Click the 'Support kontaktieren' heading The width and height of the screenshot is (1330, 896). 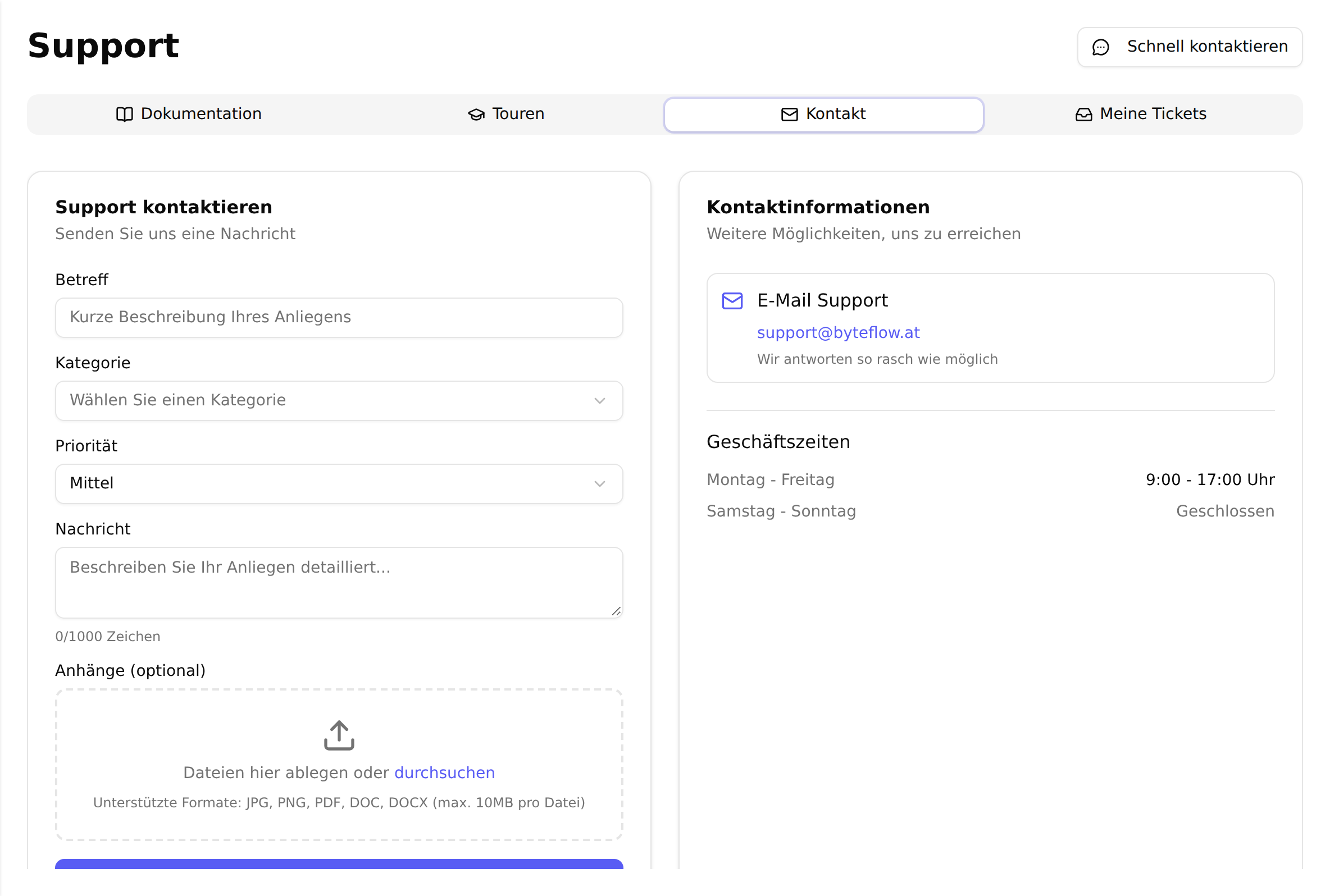pyautogui.click(x=163, y=207)
